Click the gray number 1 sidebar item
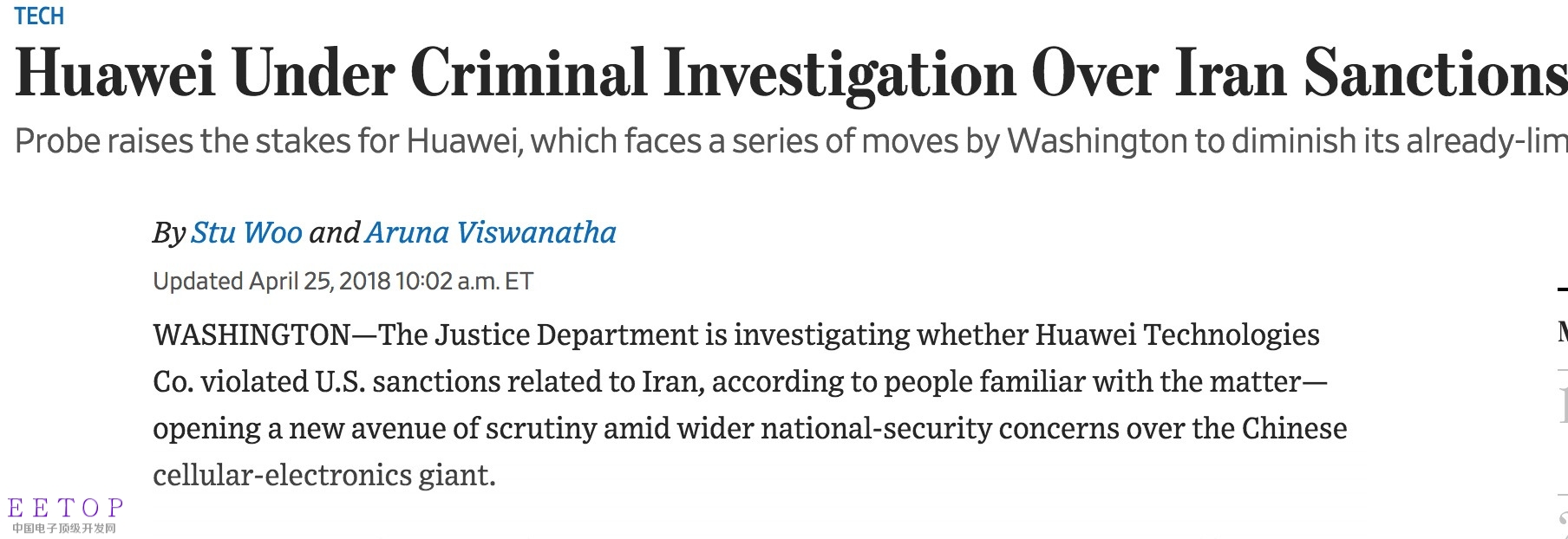Viewport: 1568px width, 539px height. coord(1563,406)
